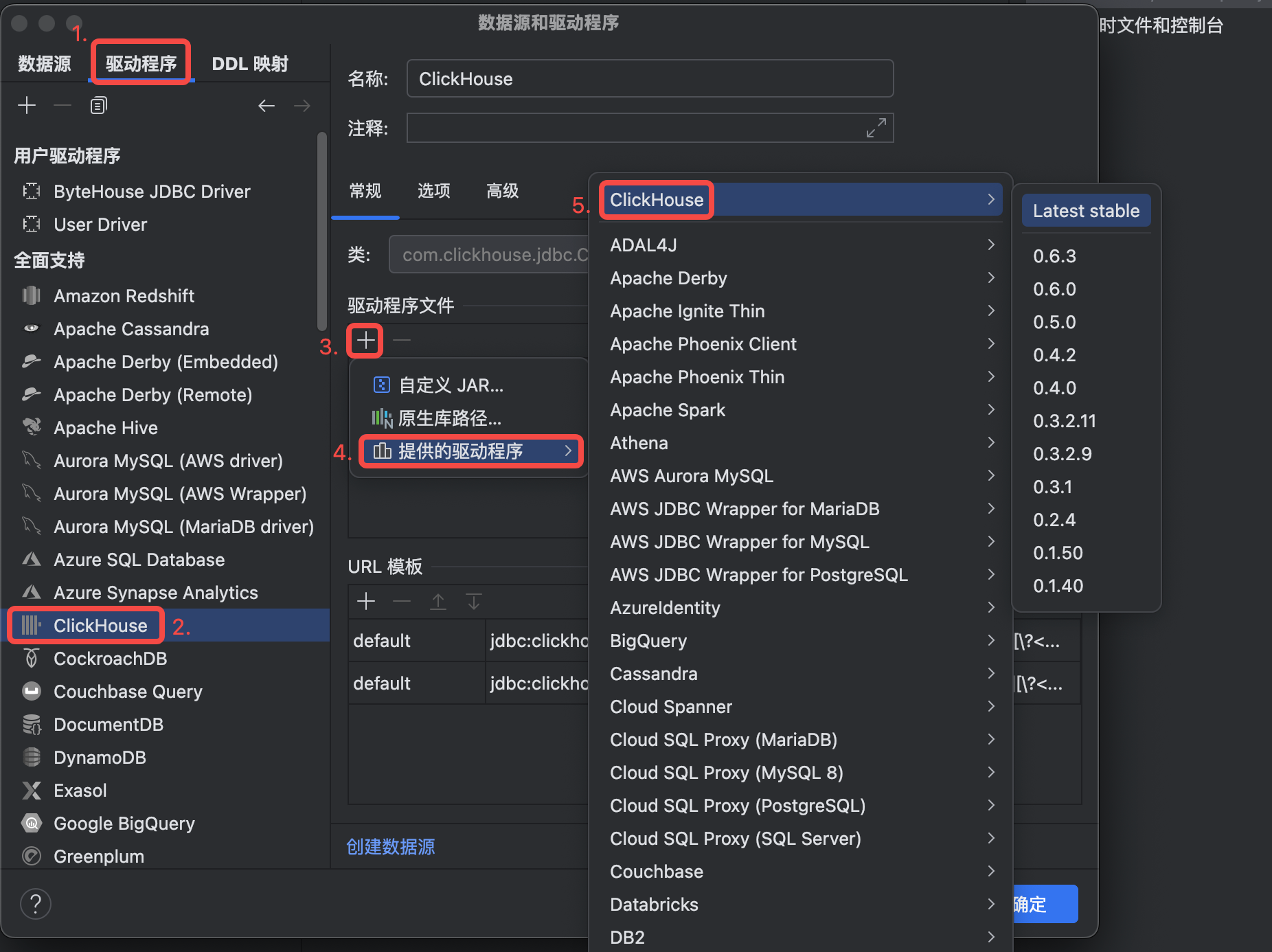Select the first default URL template row
The width and height of the screenshot is (1272, 952).
(x=468, y=641)
